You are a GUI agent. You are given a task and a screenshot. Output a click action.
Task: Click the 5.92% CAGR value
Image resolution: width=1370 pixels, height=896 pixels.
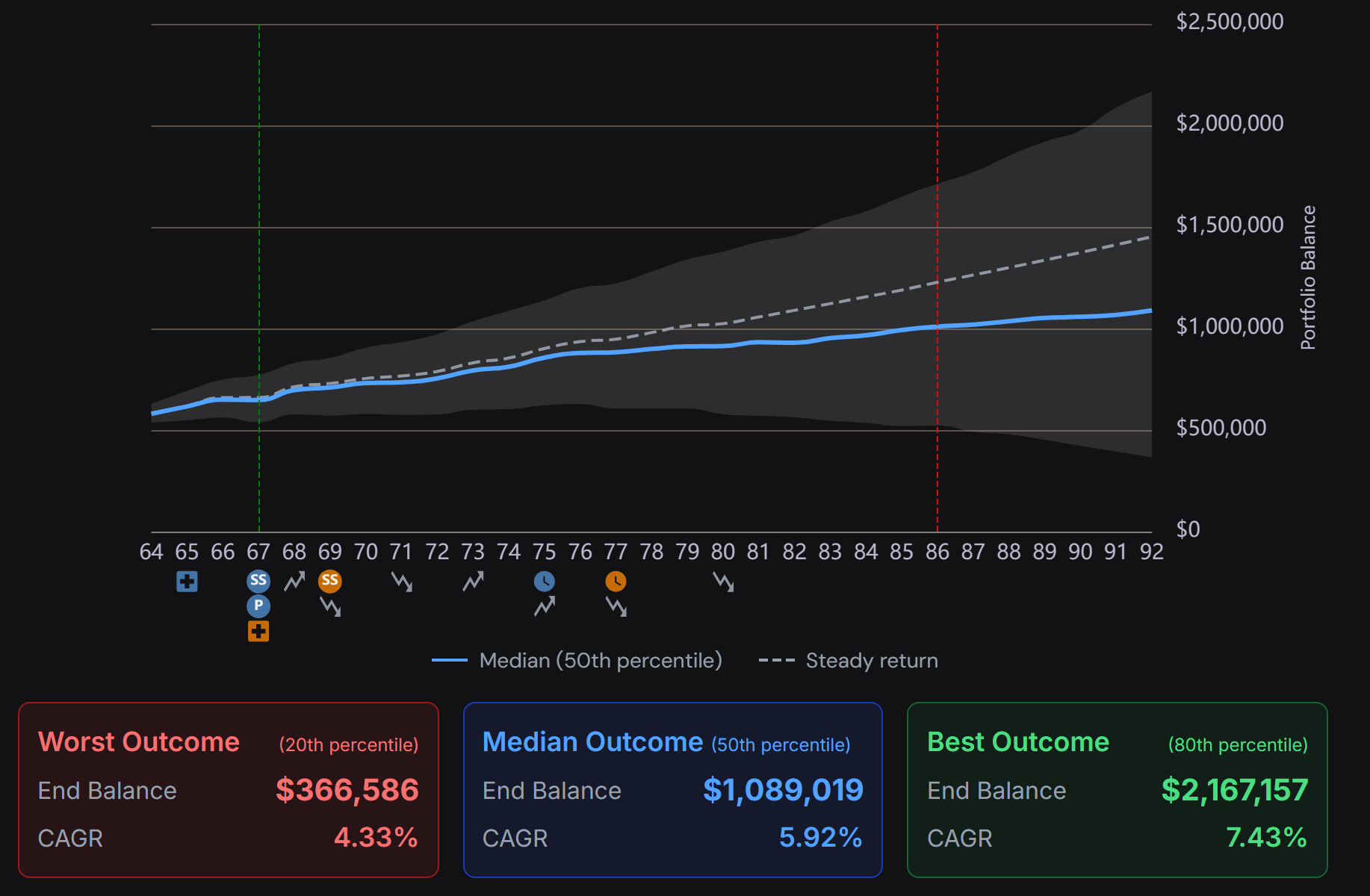click(x=820, y=838)
